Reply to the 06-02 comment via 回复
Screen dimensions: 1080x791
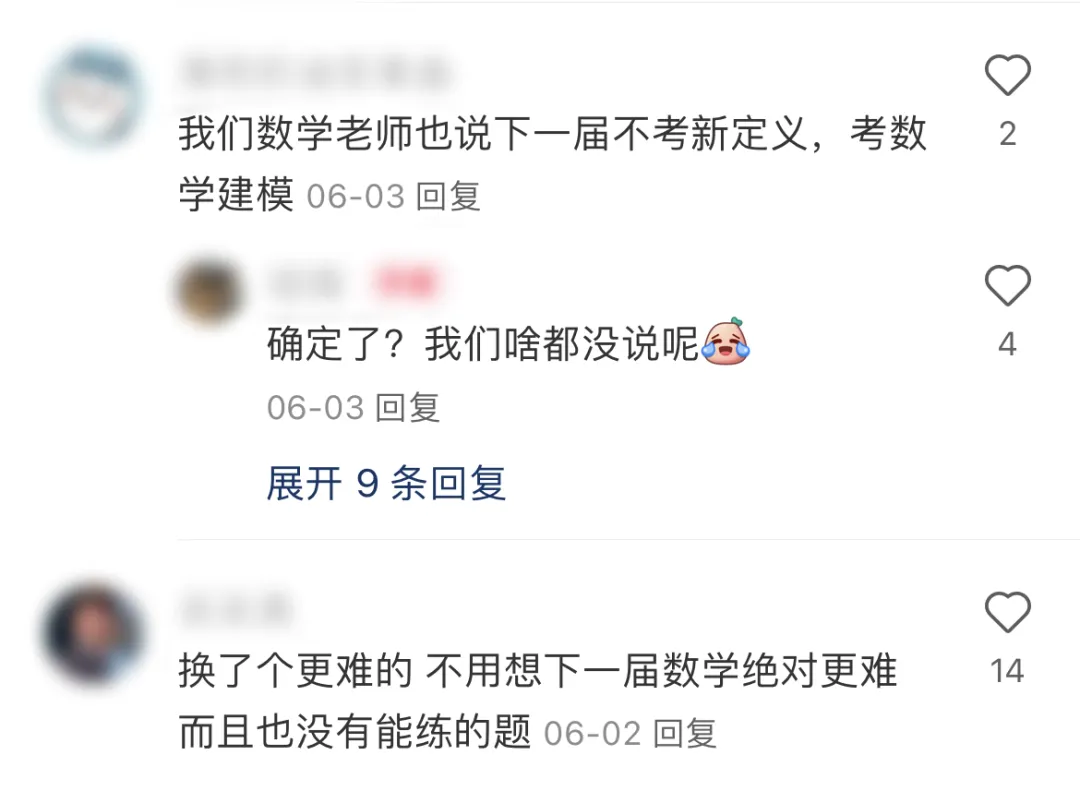[x=685, y=733]
